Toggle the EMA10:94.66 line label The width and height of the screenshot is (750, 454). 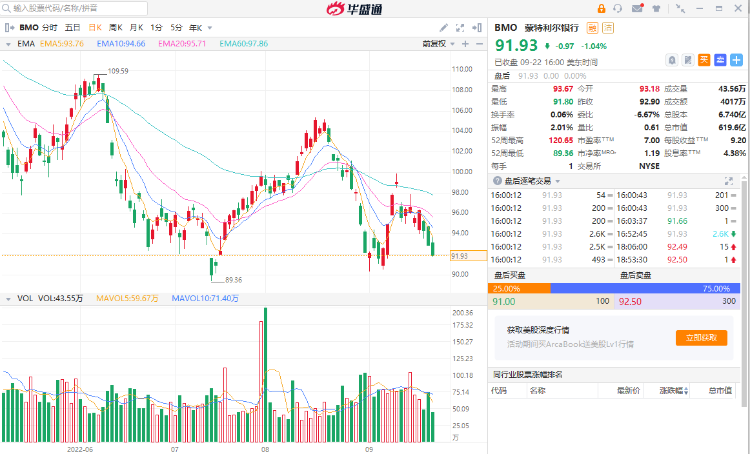pyautogui.click(x=121, y=44)
